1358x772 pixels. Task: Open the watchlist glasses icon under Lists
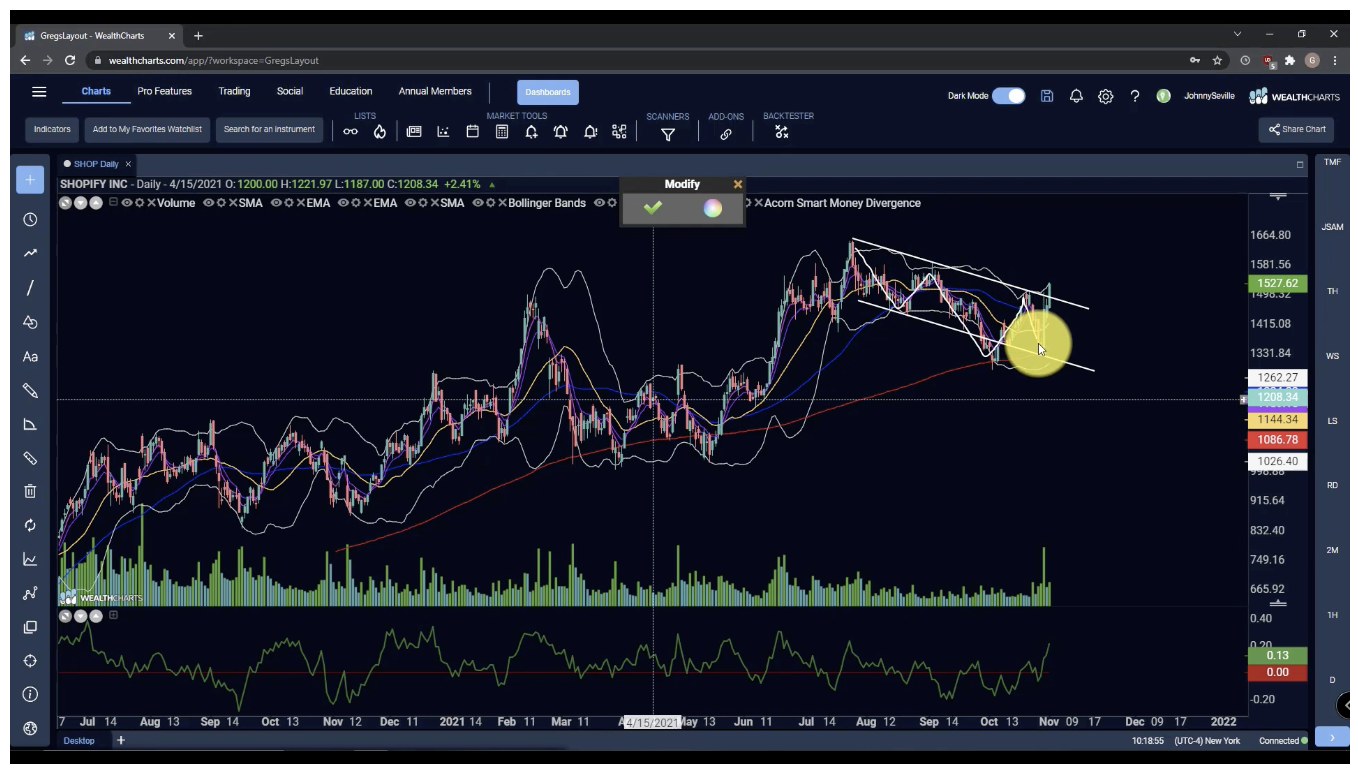coord(351,132)
